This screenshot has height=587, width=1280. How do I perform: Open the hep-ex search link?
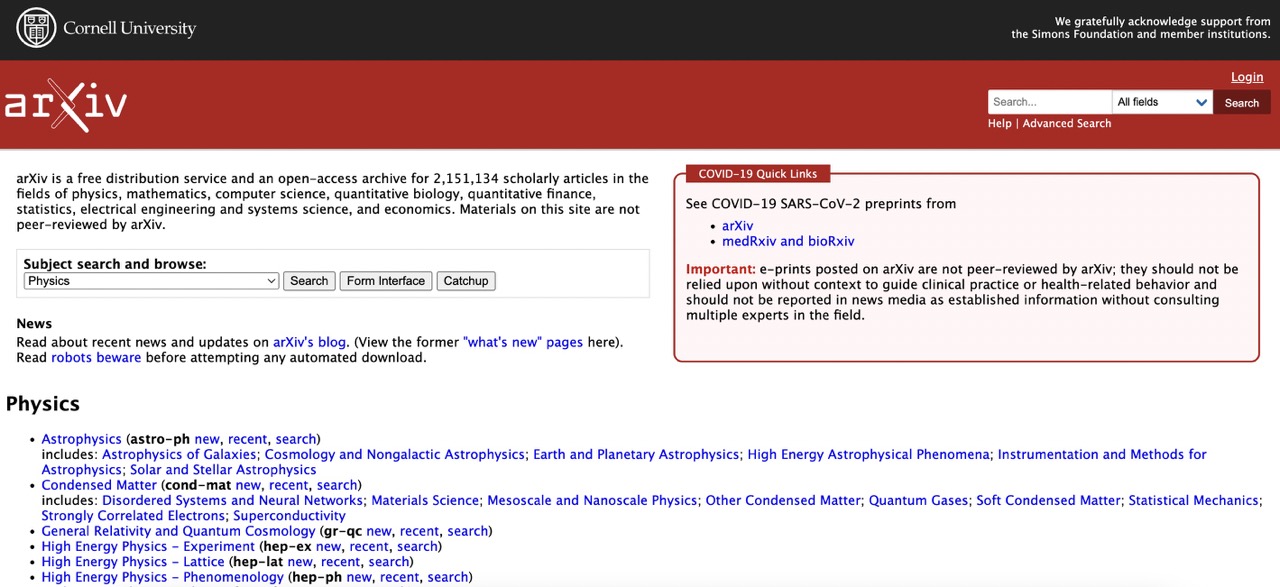417,546
